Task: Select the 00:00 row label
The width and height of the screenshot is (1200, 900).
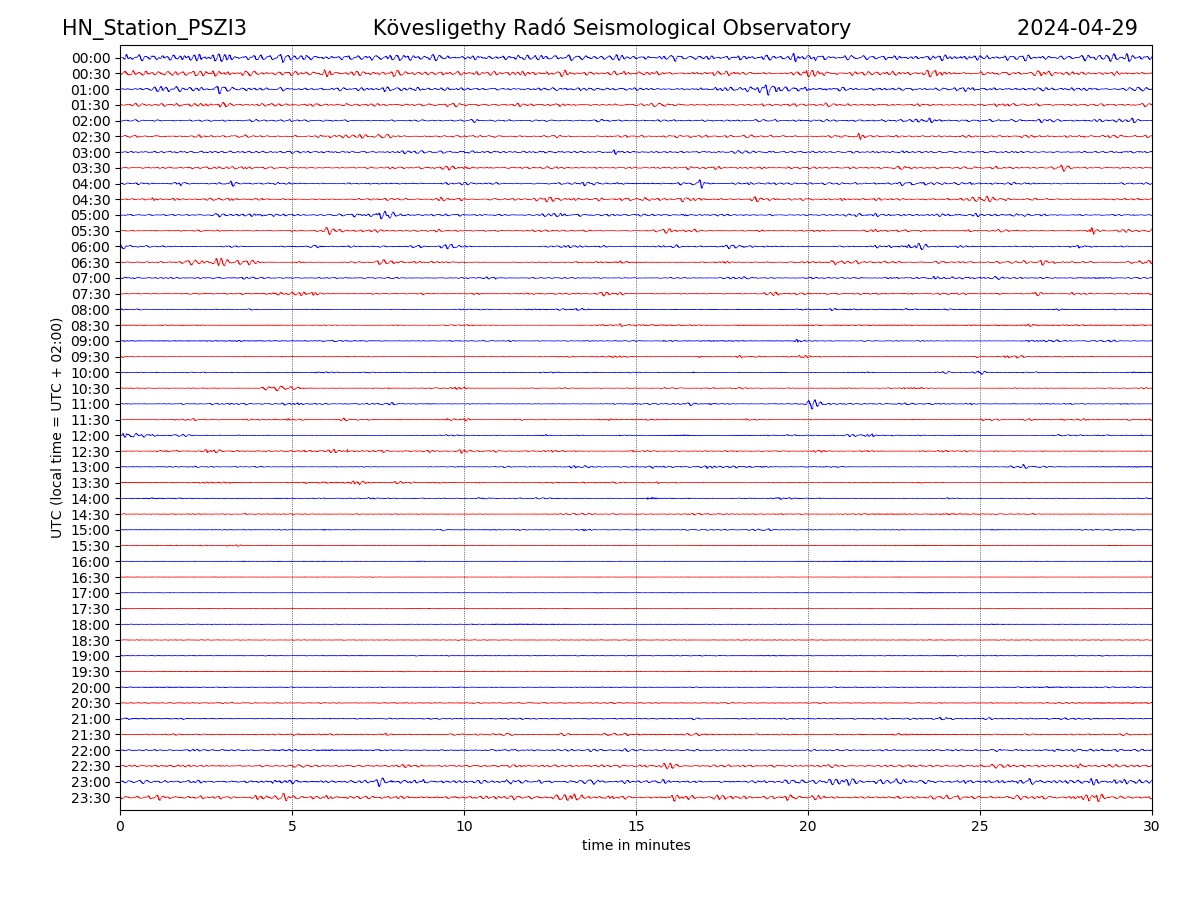Action: (91, 58)
